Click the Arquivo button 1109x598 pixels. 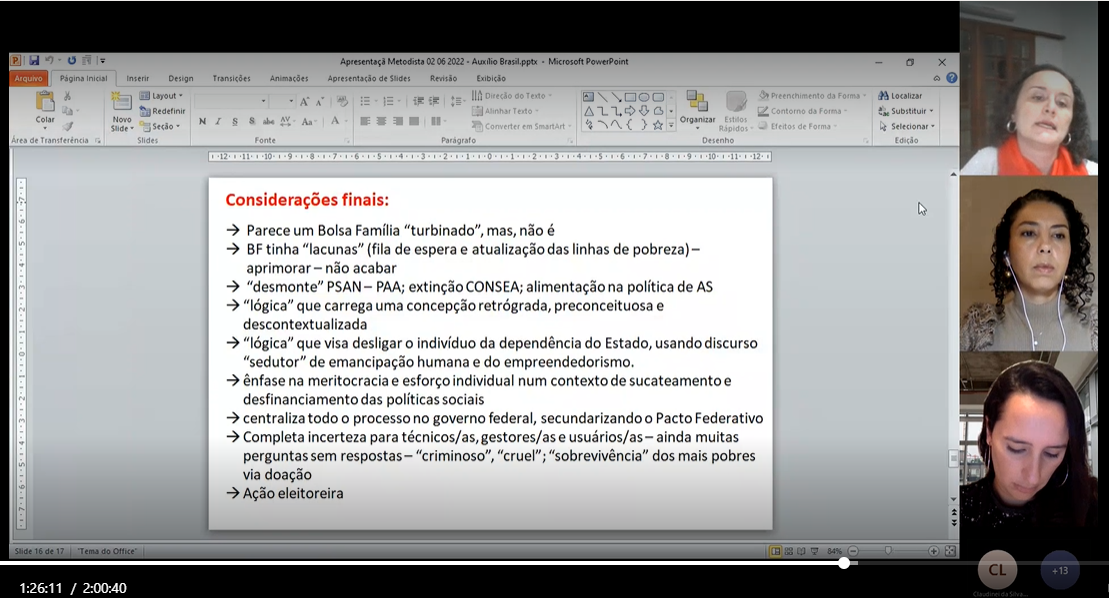coord(29,78)
